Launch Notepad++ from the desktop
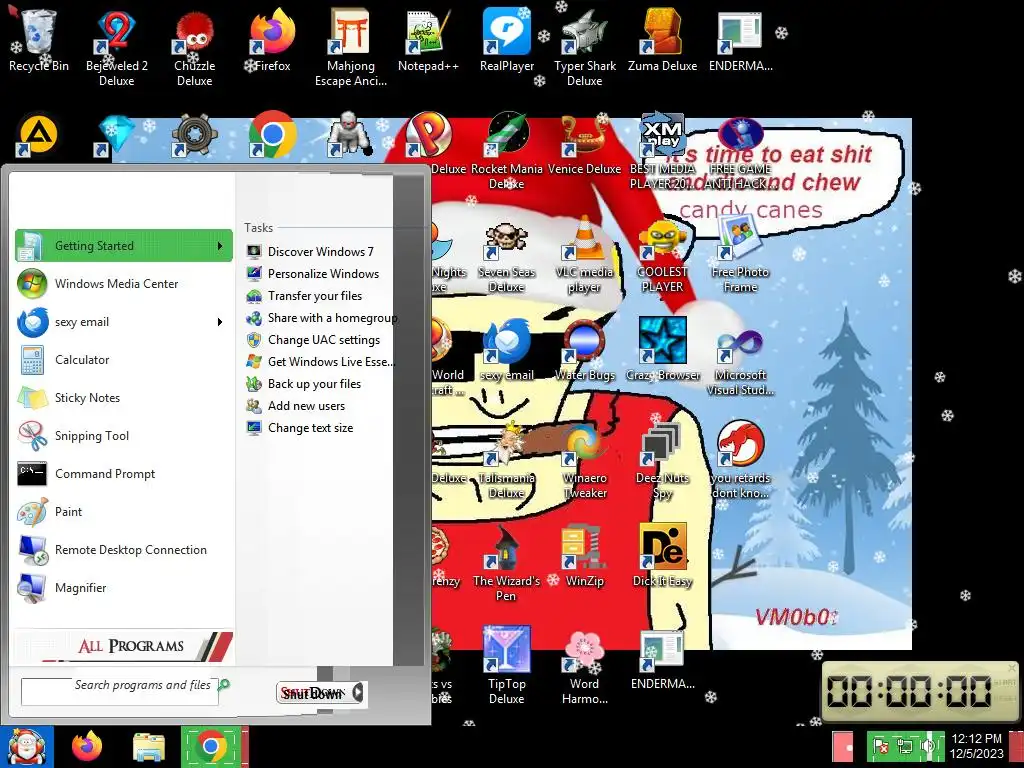Image resolution: width=1024 pixels, height=768 pixels. 428,40
